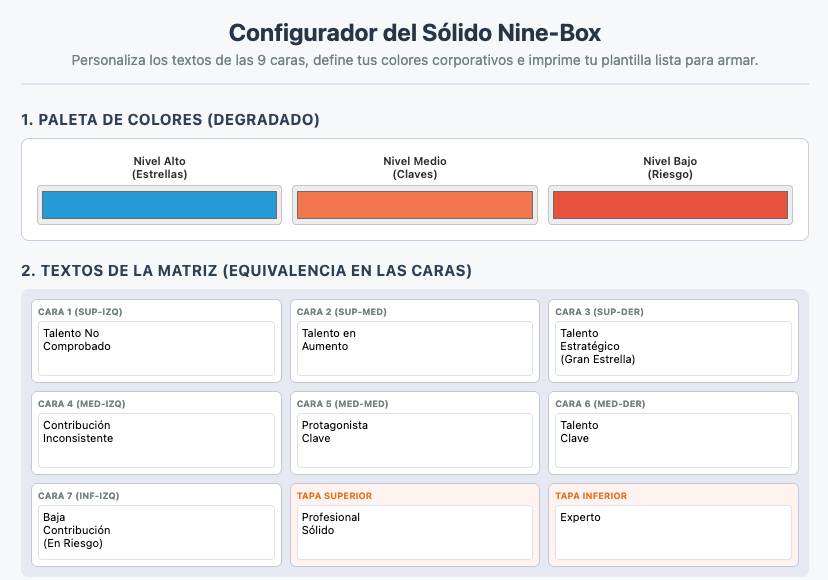Click the 'Personaliza los textos de las 9 caras' subtitle
Viewport: 828px width, 580px height.
(x=415, y=60)
